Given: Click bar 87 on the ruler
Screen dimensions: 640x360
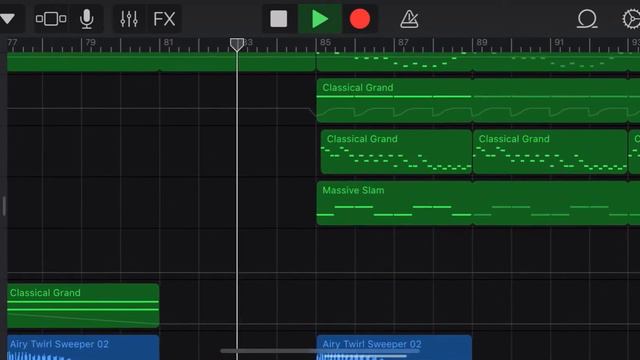Looking at the screenshot, I should pyautogui.click(x=403, y=42).
